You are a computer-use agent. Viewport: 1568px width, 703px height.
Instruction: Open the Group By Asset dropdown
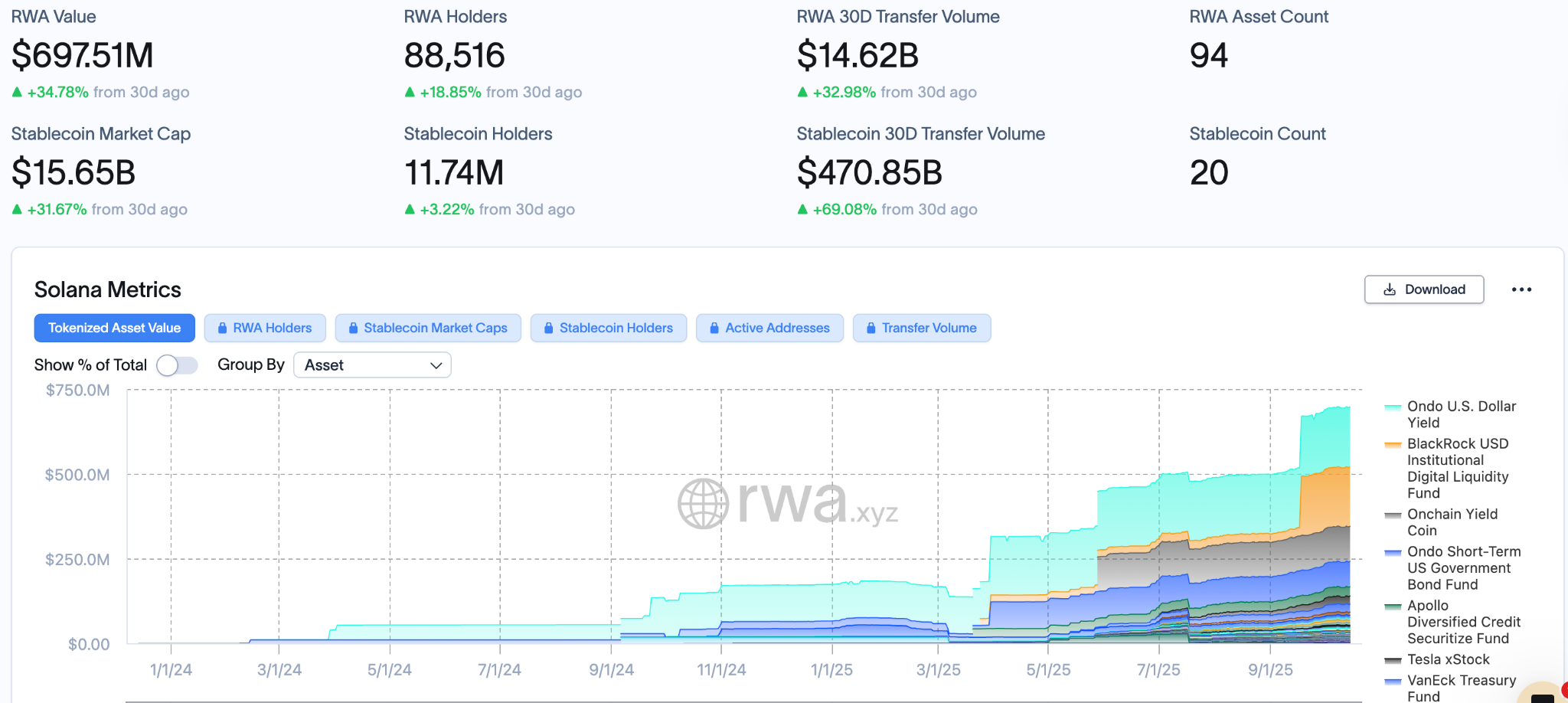click(x=372, y=365)
